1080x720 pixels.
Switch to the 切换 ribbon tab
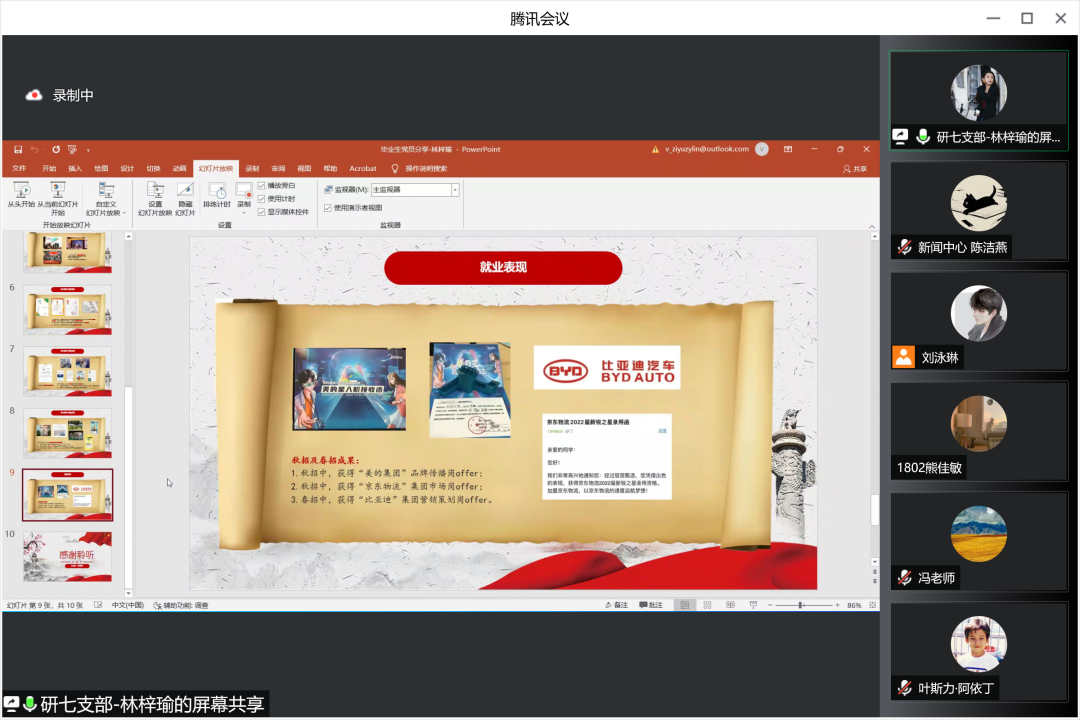[x=154, y=169]
